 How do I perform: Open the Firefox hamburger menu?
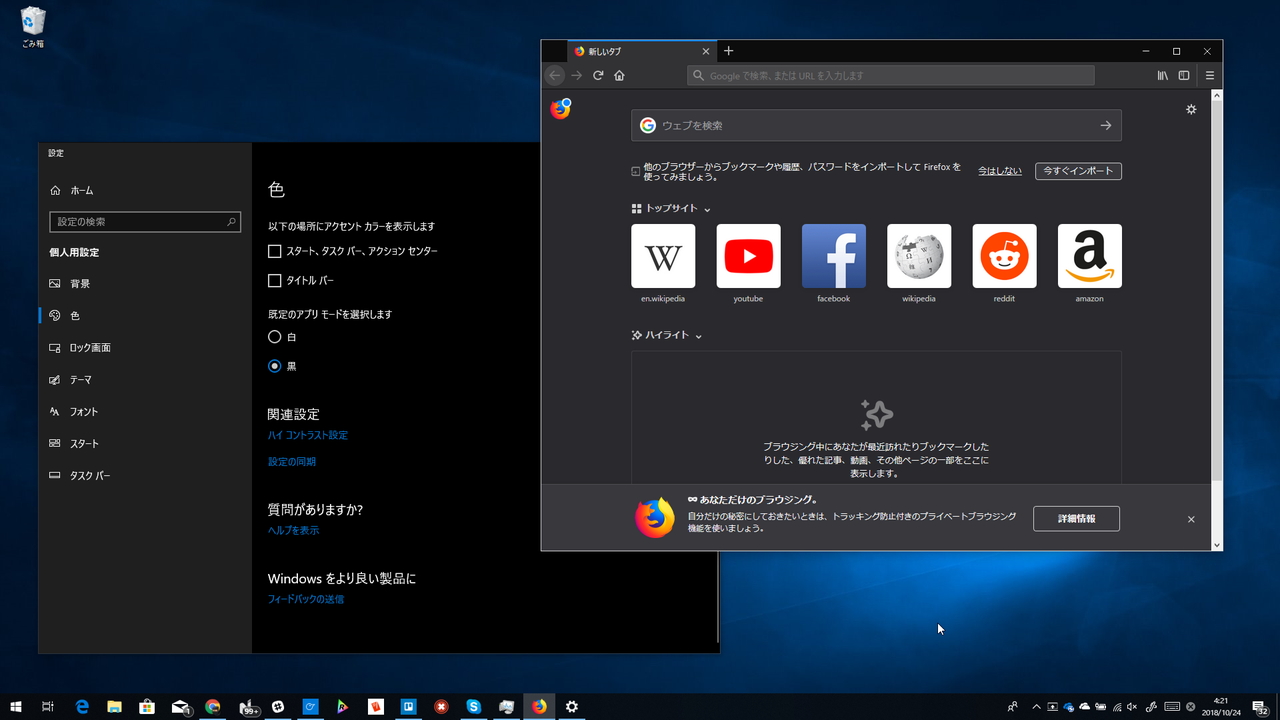coord(1209,75)
